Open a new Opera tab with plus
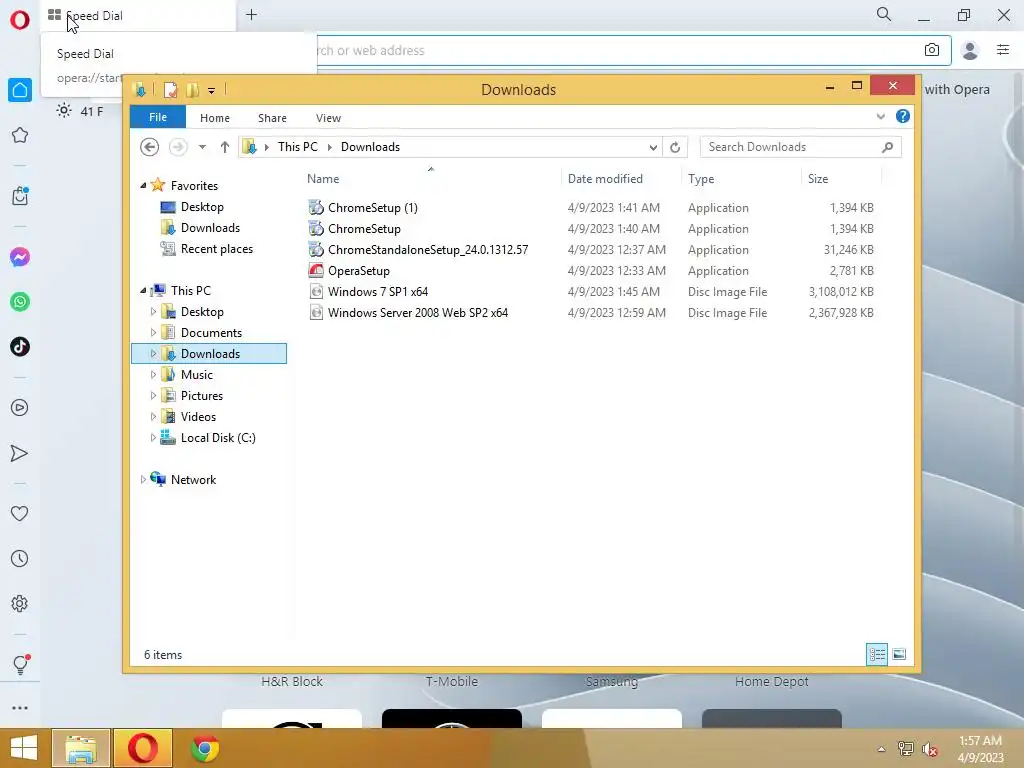 click(x=251, y=15)
